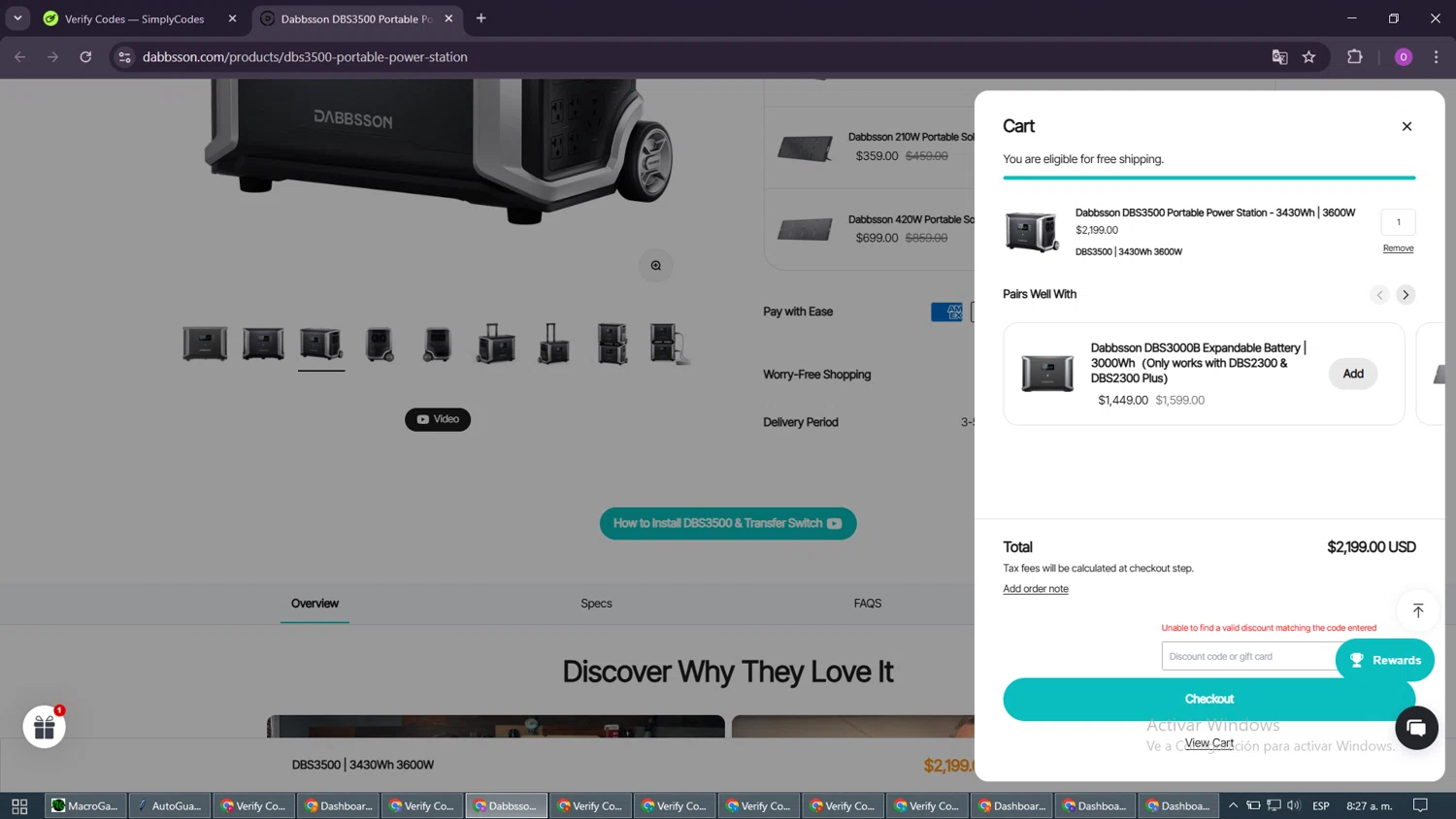Select the first product thumbnail

click(205, 344)
